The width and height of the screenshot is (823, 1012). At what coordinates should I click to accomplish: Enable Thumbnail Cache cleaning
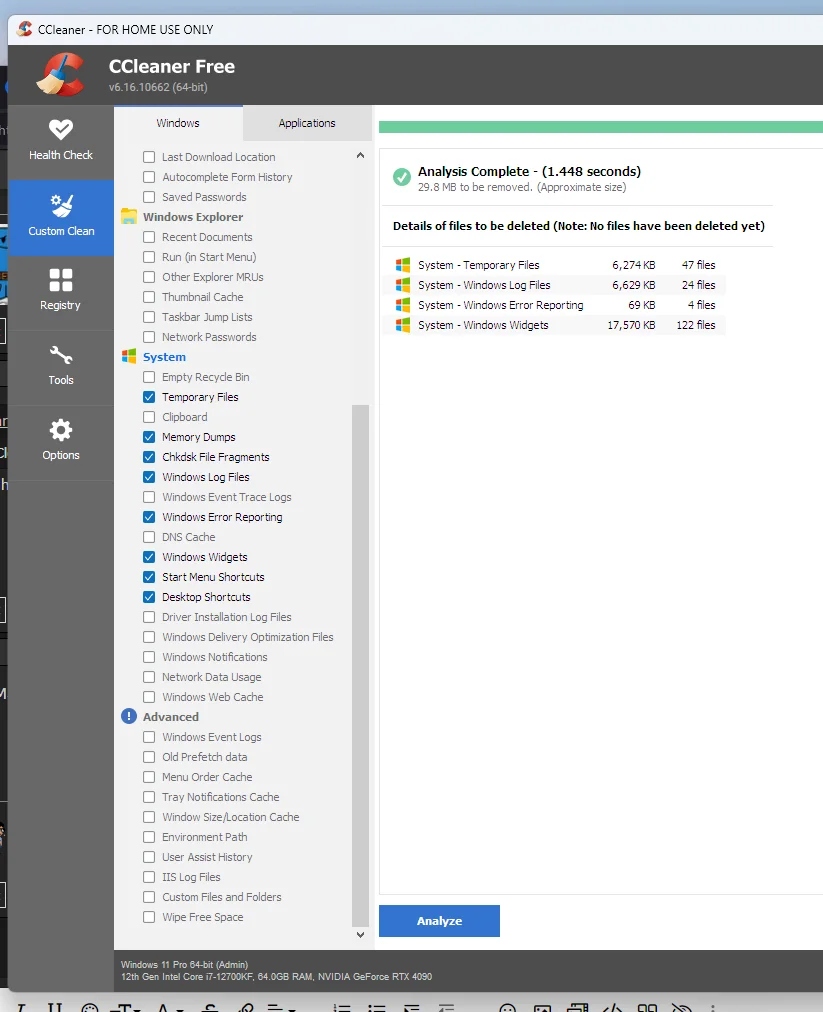pyautogui.click(x=149, y=297)
